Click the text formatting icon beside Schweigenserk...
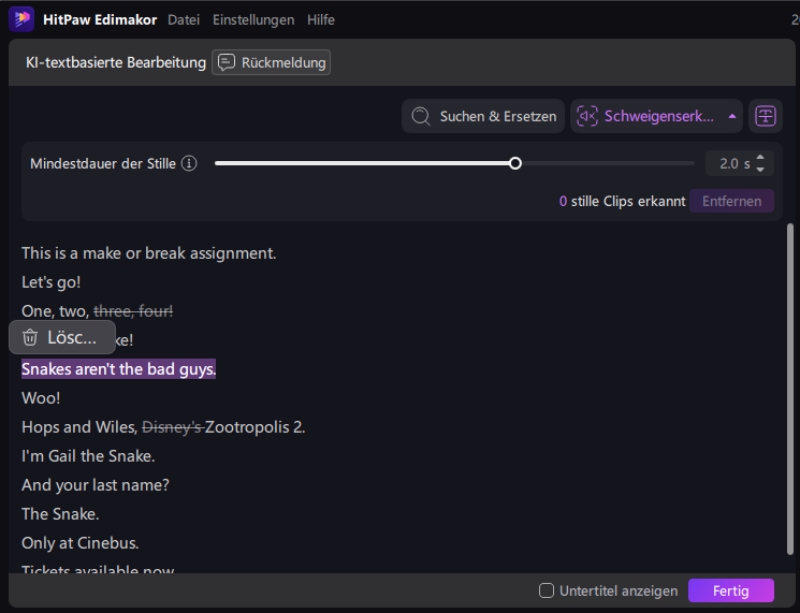This screenshot has height=613, width=800. [765, 116]
